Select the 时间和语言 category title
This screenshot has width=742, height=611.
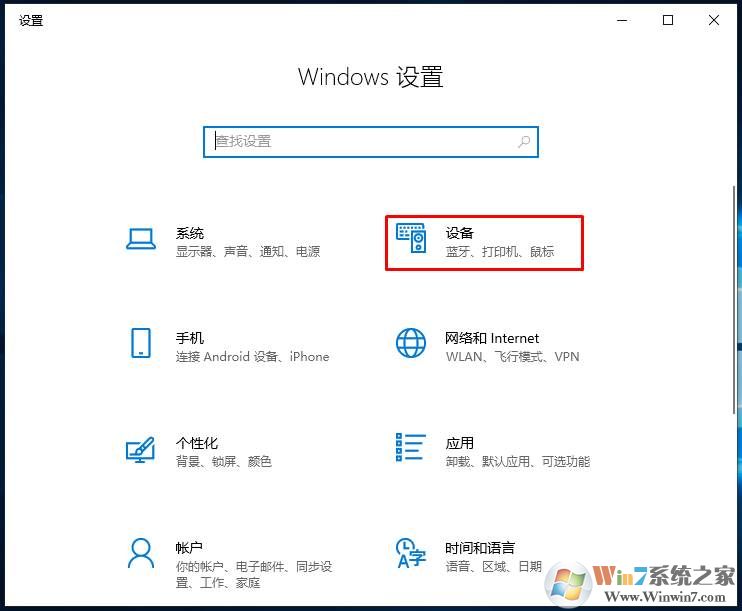[480, 548]
